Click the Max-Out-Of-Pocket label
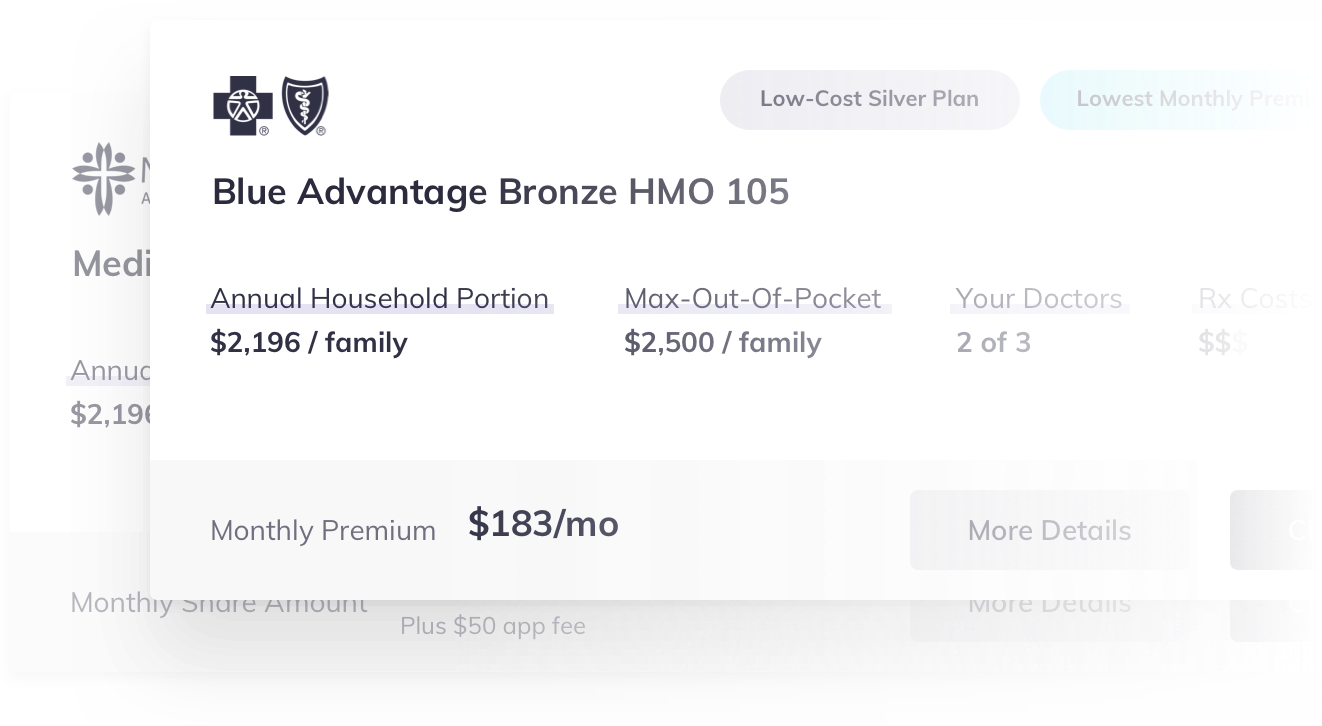Viewport: 1322px width, 726px height. click(753, 298)
